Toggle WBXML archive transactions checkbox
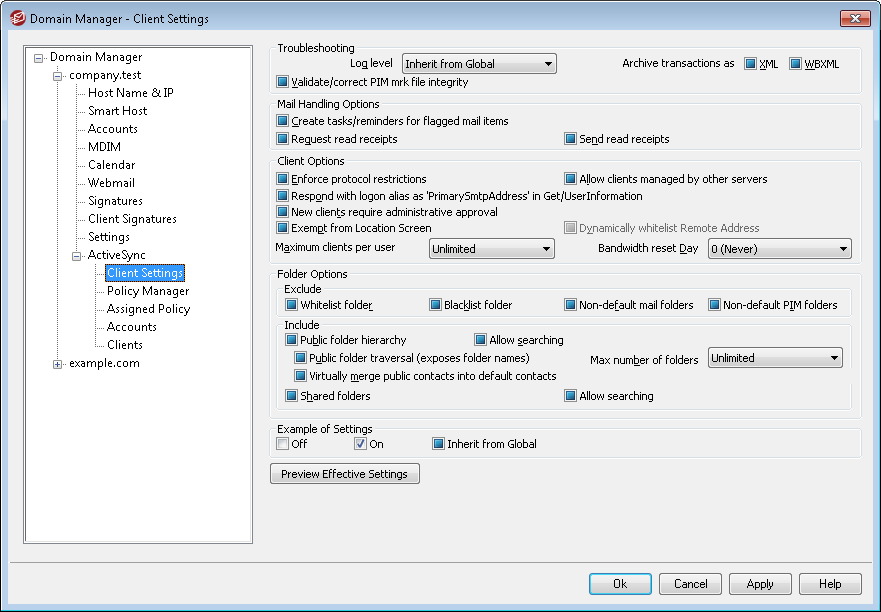The width and height of the screenshot is (881, 612). click(796, 64)
